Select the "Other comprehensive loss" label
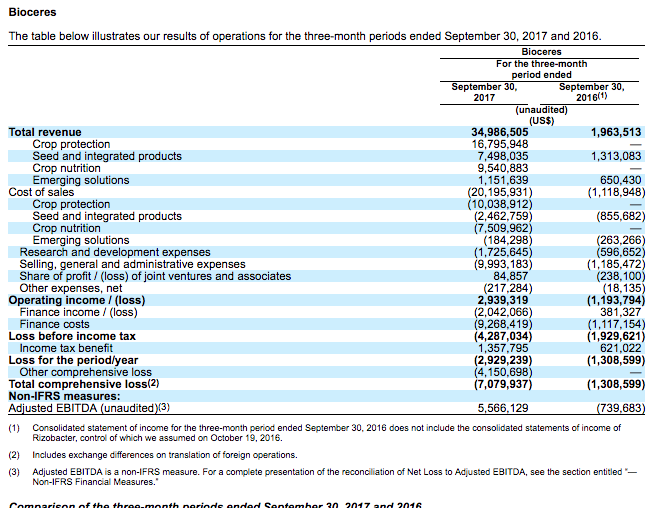 [85, 372]
